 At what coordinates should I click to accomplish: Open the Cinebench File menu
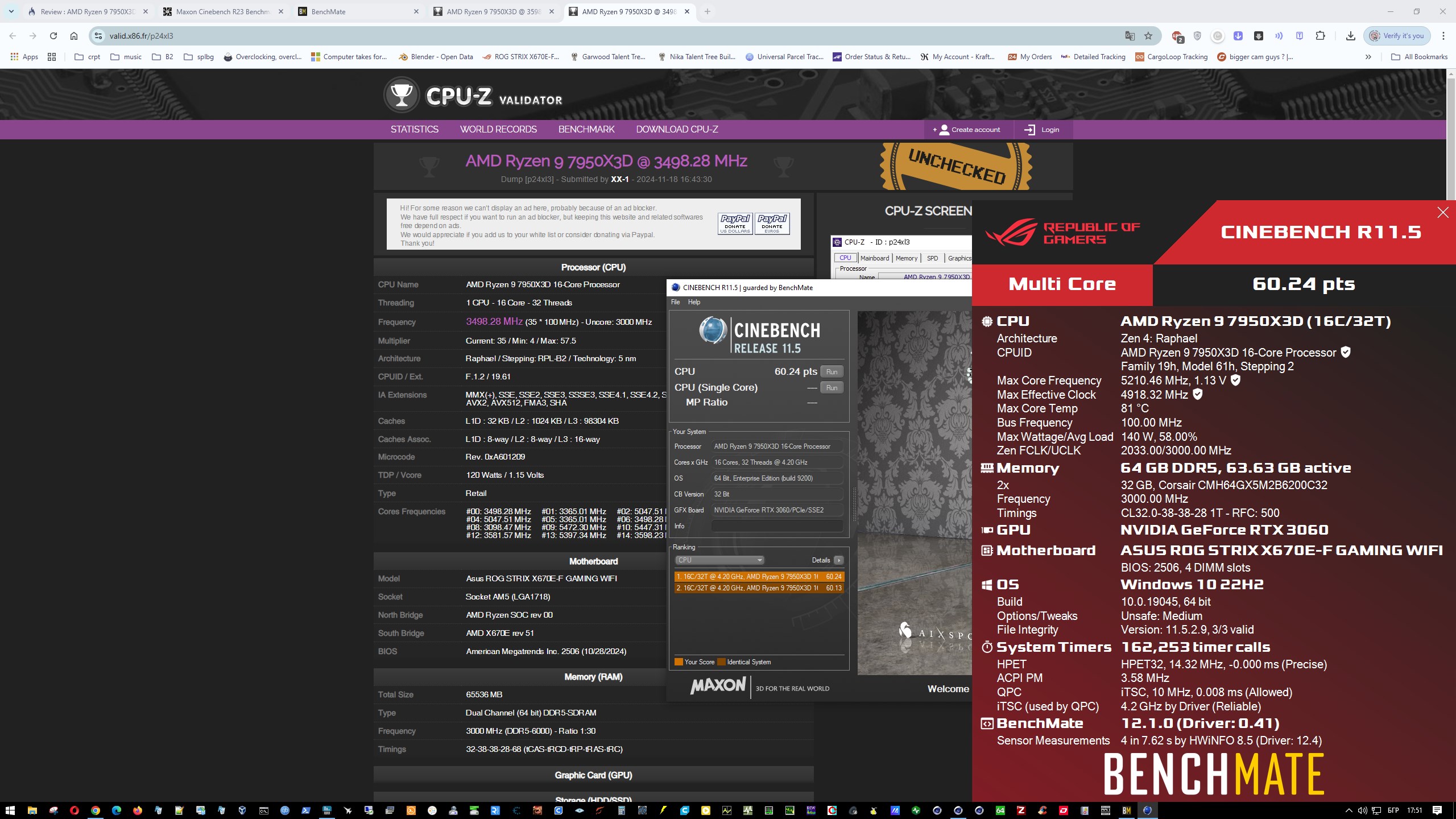coord(675,302)
